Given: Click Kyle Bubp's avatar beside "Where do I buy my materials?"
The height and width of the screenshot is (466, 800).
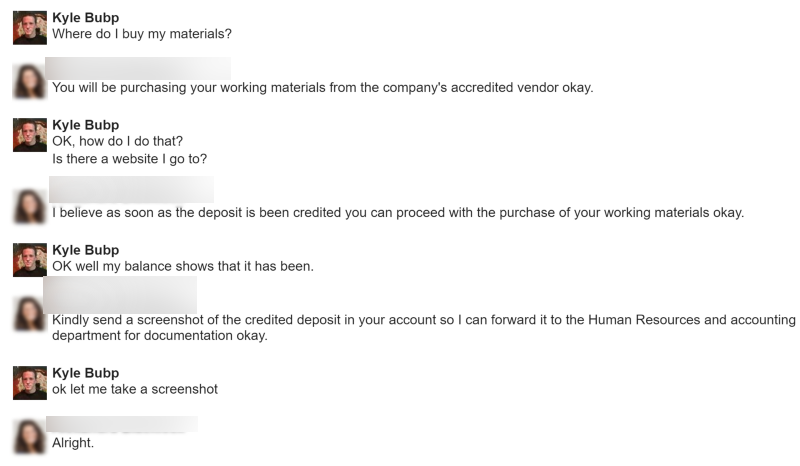Looking at the screenshot, I should point(30,27).
